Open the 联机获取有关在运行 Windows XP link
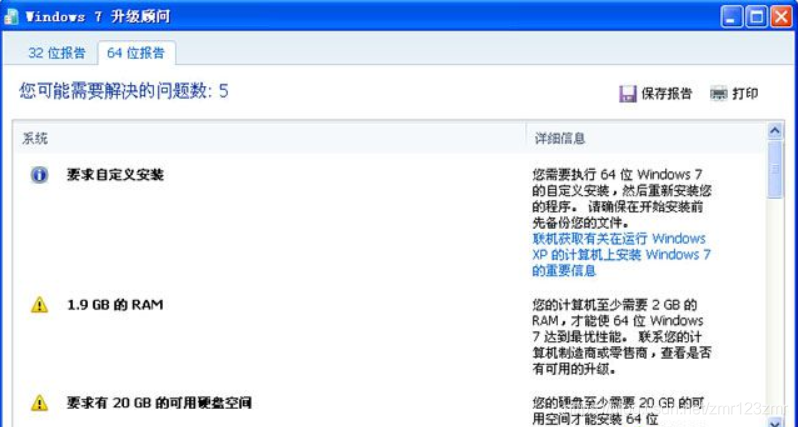 620,254
